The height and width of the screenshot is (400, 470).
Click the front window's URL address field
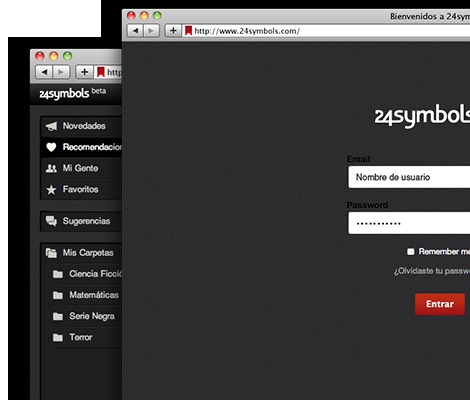pos(327,31)
